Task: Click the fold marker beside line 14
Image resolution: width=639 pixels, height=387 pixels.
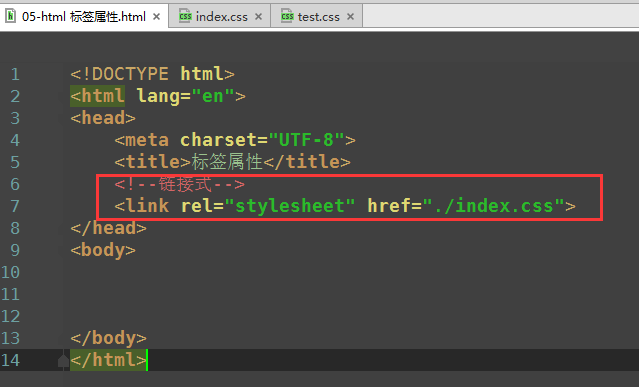Action: pyautogui.click(x=63, y=361)
